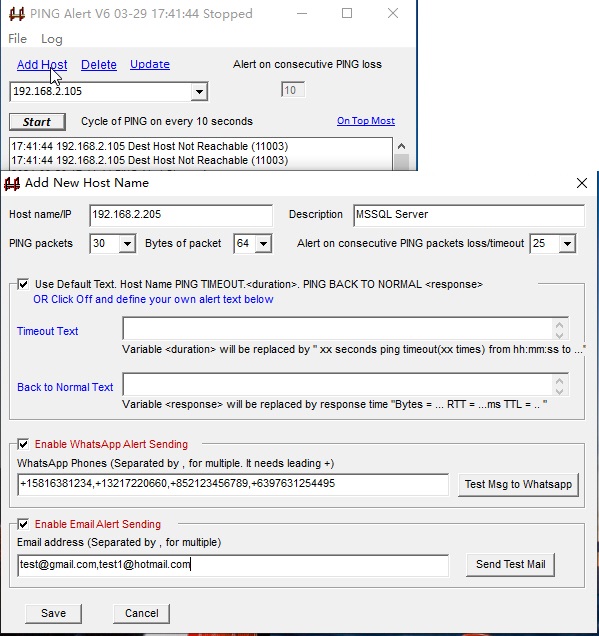The image size is (599, 636).
Task: Open the File menu
Action: [17, 39]
